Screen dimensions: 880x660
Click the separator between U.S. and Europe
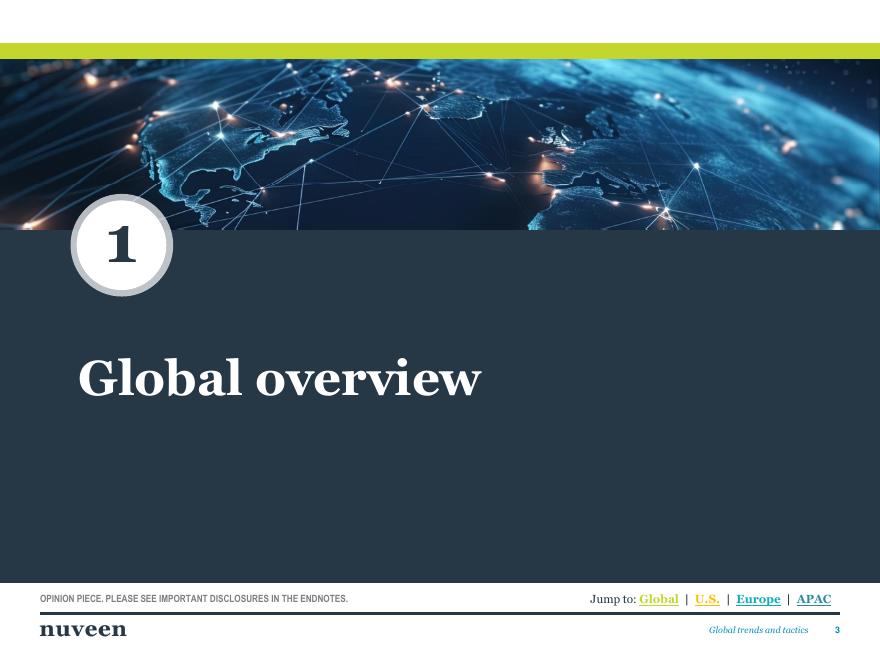(728, 599)
